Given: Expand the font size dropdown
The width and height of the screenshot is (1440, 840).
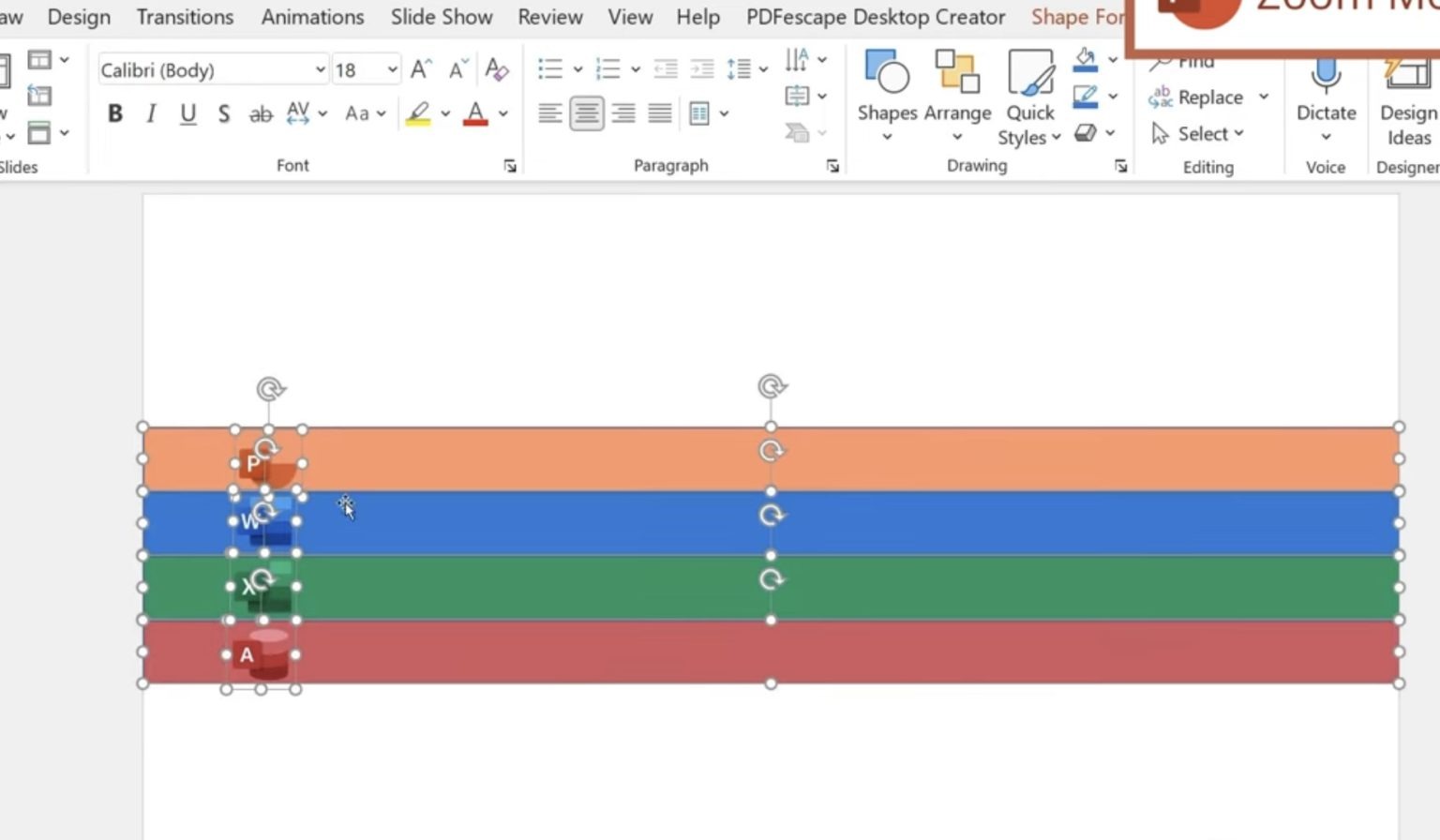Looking at the screenshot, I should click(x=393, y=68).
